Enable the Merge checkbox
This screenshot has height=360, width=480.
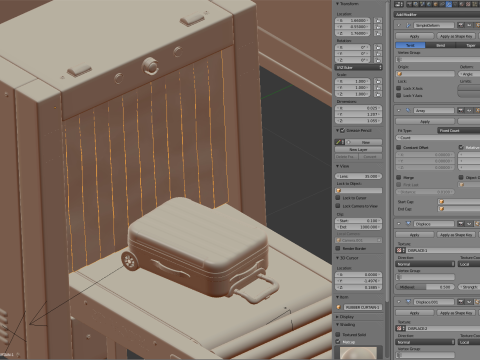coord(399,177)
